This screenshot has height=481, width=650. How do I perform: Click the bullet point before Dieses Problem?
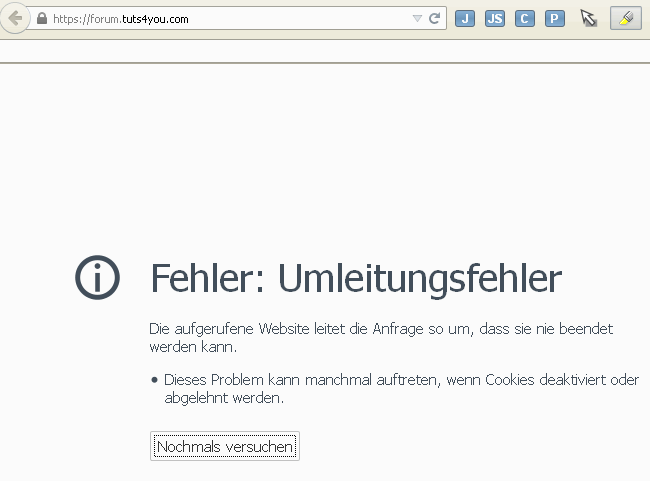pos(154,380)
